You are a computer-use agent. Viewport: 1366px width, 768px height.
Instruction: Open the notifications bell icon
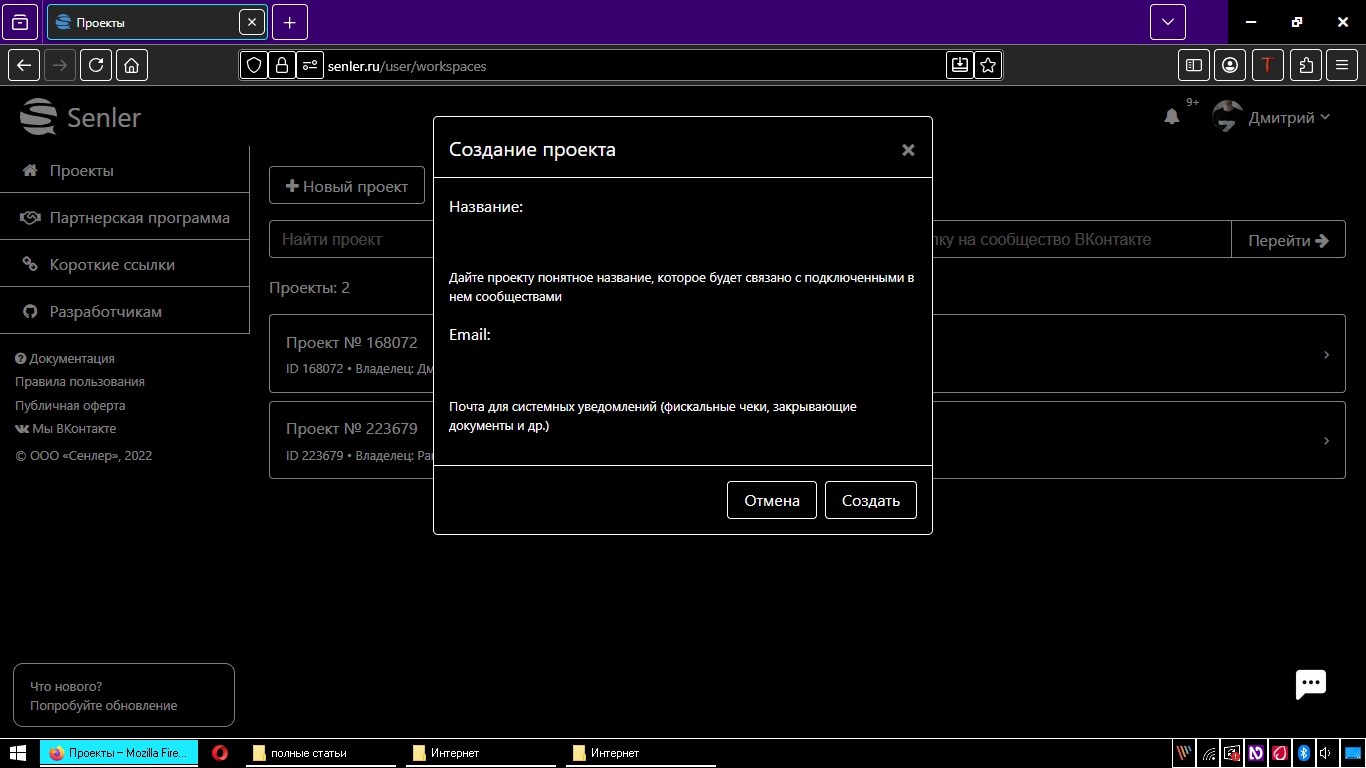click(x=1172, y=117)
